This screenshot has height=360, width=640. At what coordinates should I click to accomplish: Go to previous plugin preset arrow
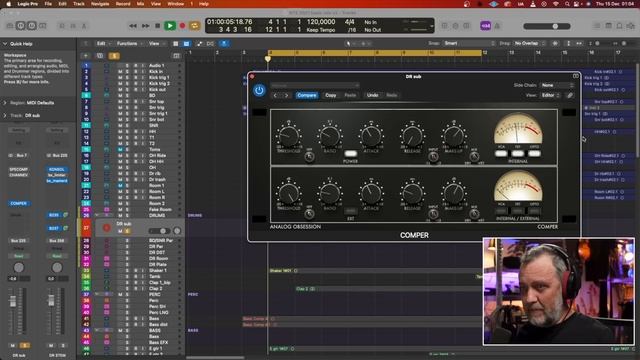click(275, 95)
